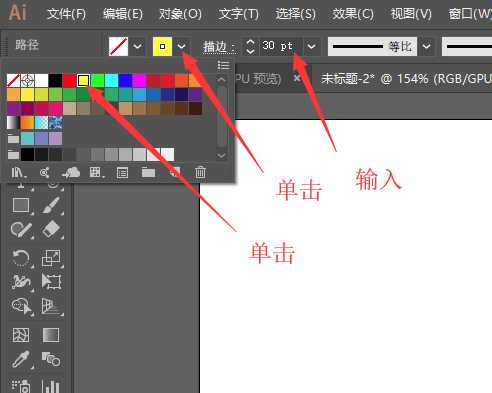Open the 文字(T) menu

click(239, 14)
